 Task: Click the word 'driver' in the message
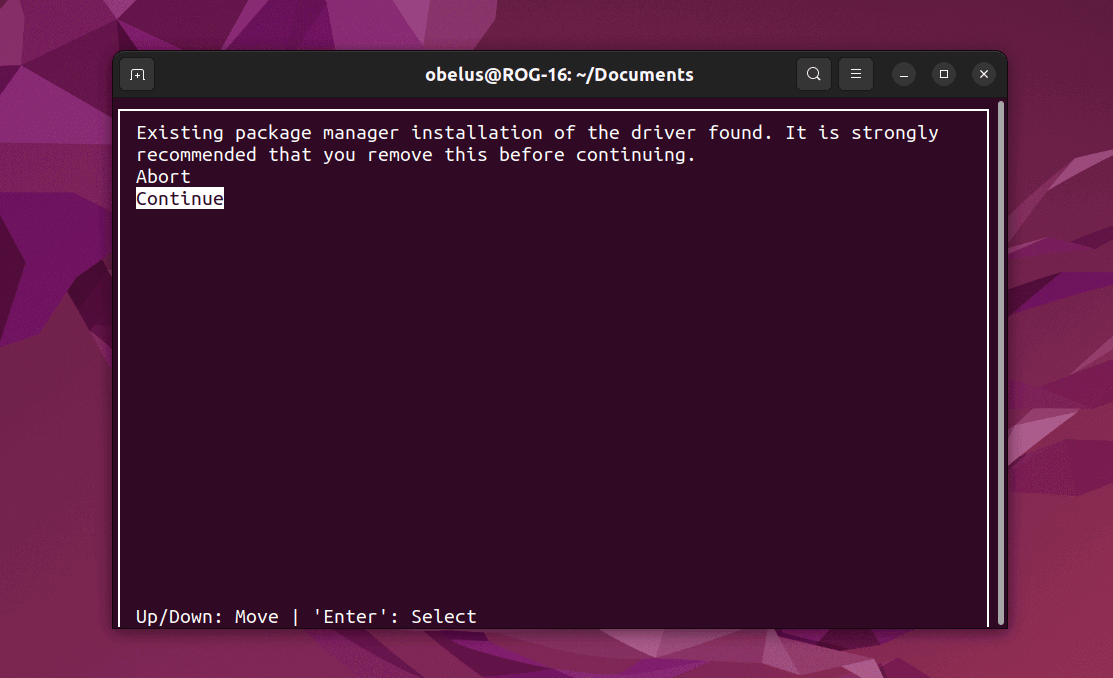point(664,133)
